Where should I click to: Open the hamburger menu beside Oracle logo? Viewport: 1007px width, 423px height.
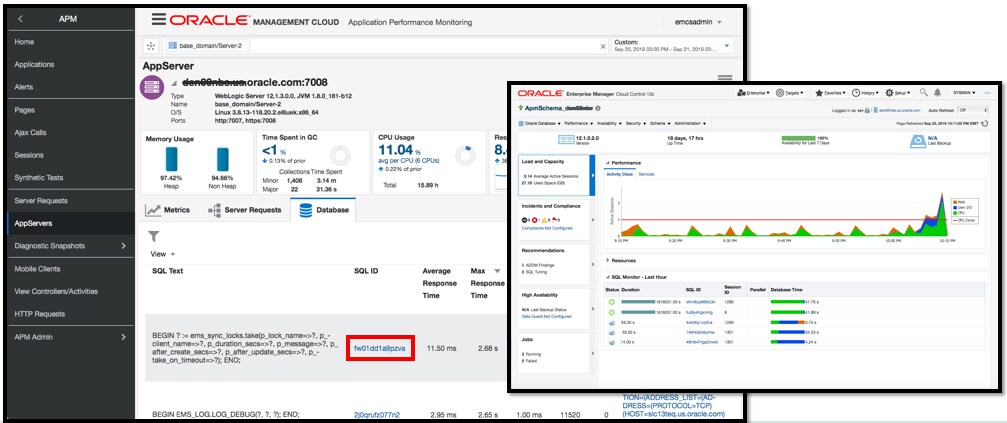(159, 19)
